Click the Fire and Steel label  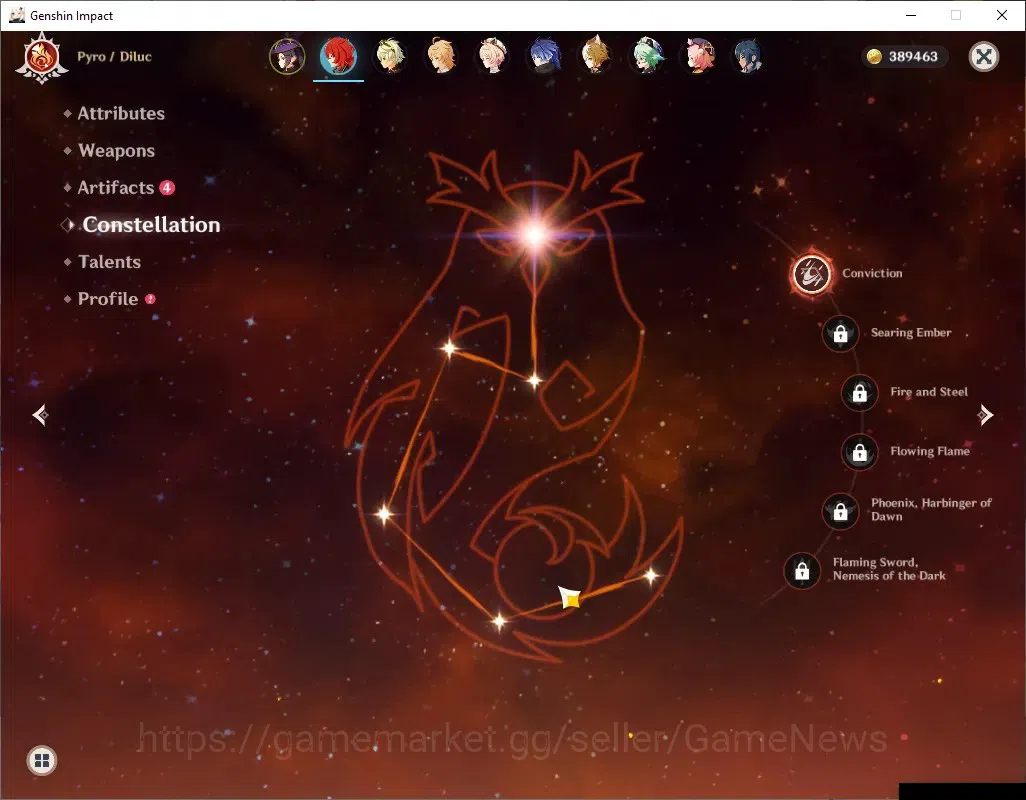coord(929,392)
